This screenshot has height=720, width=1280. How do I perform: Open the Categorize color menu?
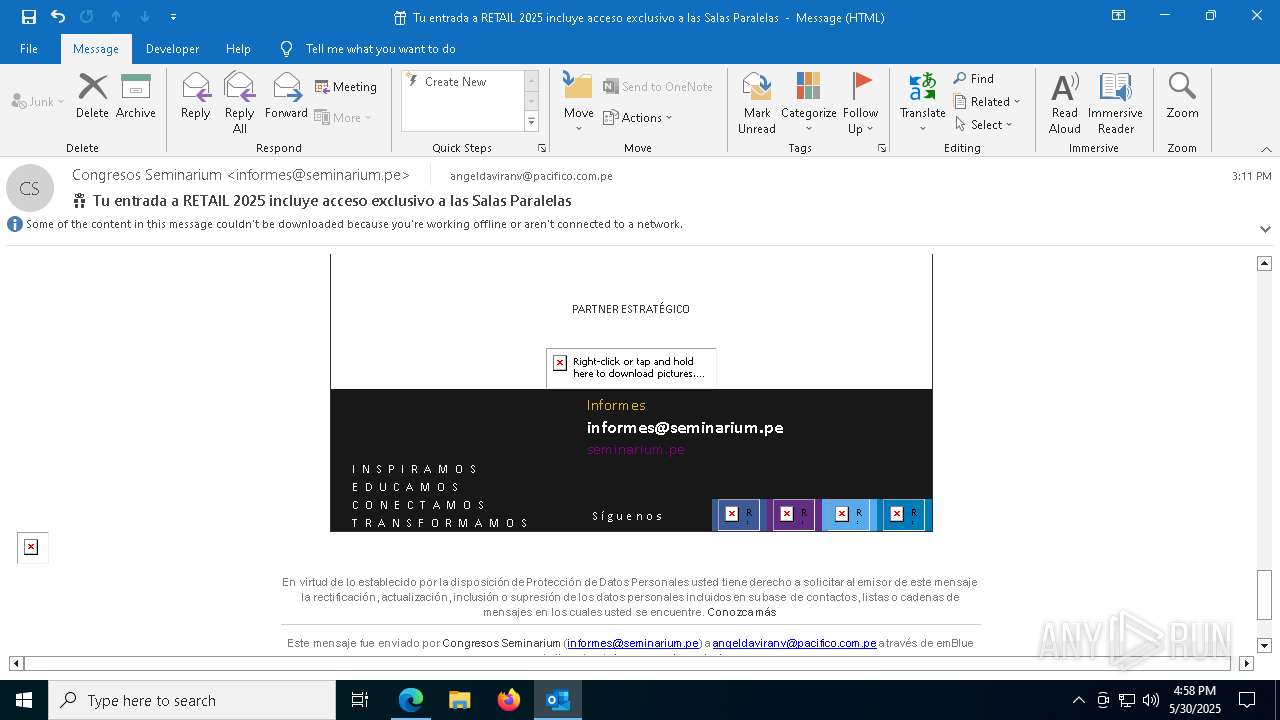tap(808, 102)
